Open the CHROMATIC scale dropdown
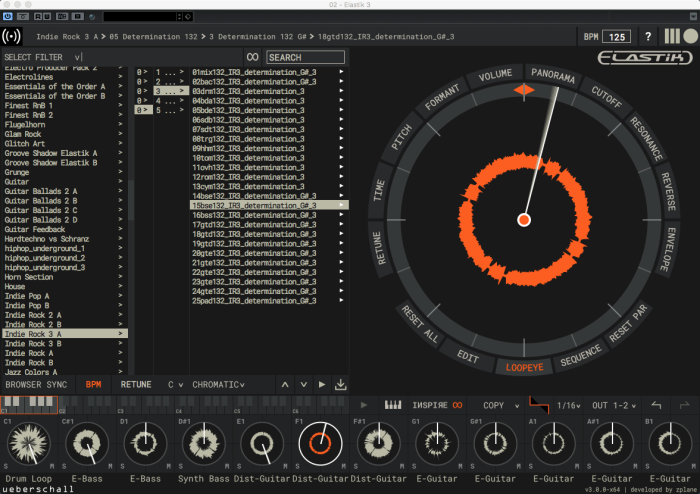The height and width of the screenshot is (494, 700). pos(218,385)
